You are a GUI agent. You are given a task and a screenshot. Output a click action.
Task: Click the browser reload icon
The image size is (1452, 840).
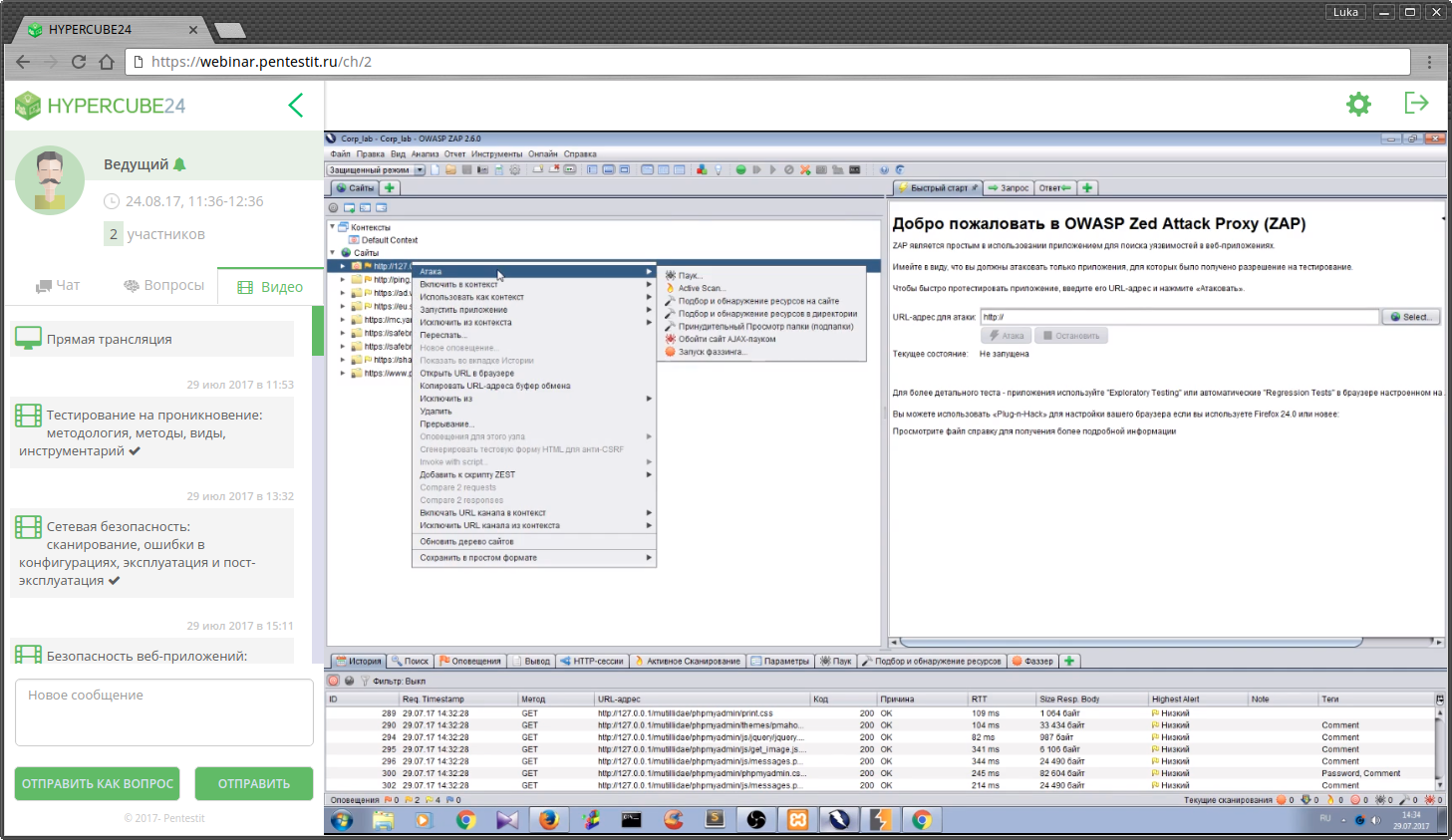[x=79, y=62]
